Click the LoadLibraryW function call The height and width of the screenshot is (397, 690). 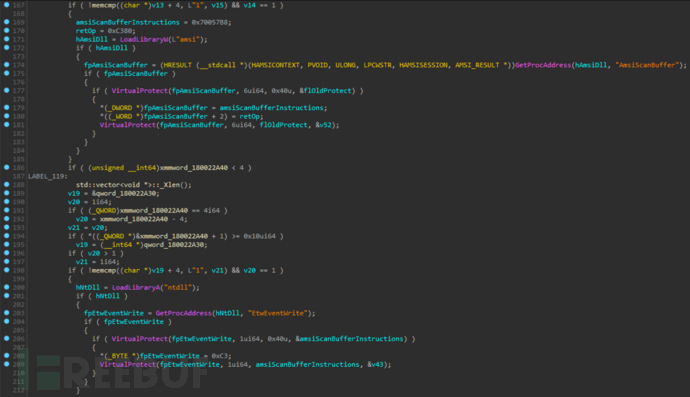[144, 39]
